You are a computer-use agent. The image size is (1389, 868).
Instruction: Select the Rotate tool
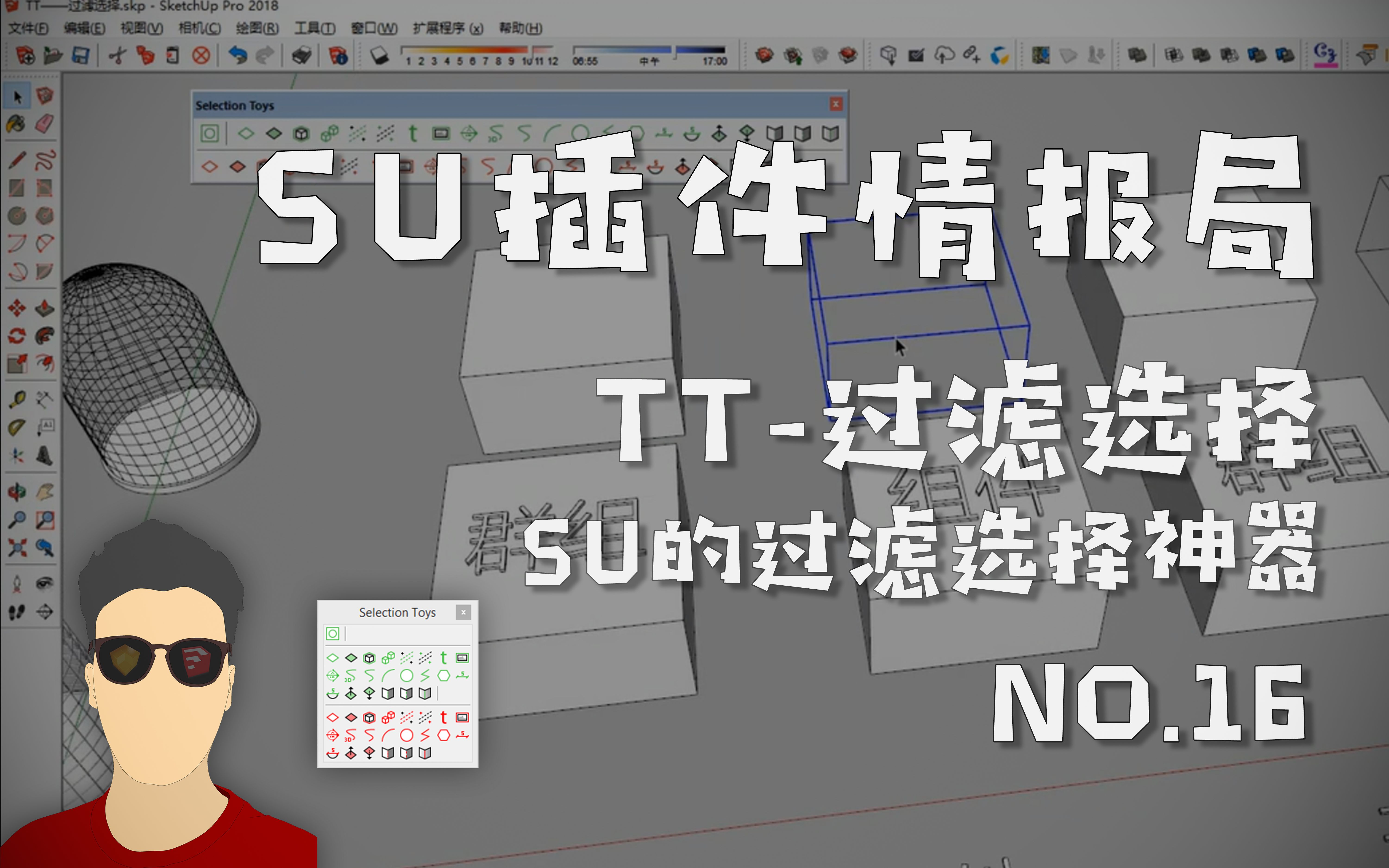pyautogui.click(x=17, y=336)
